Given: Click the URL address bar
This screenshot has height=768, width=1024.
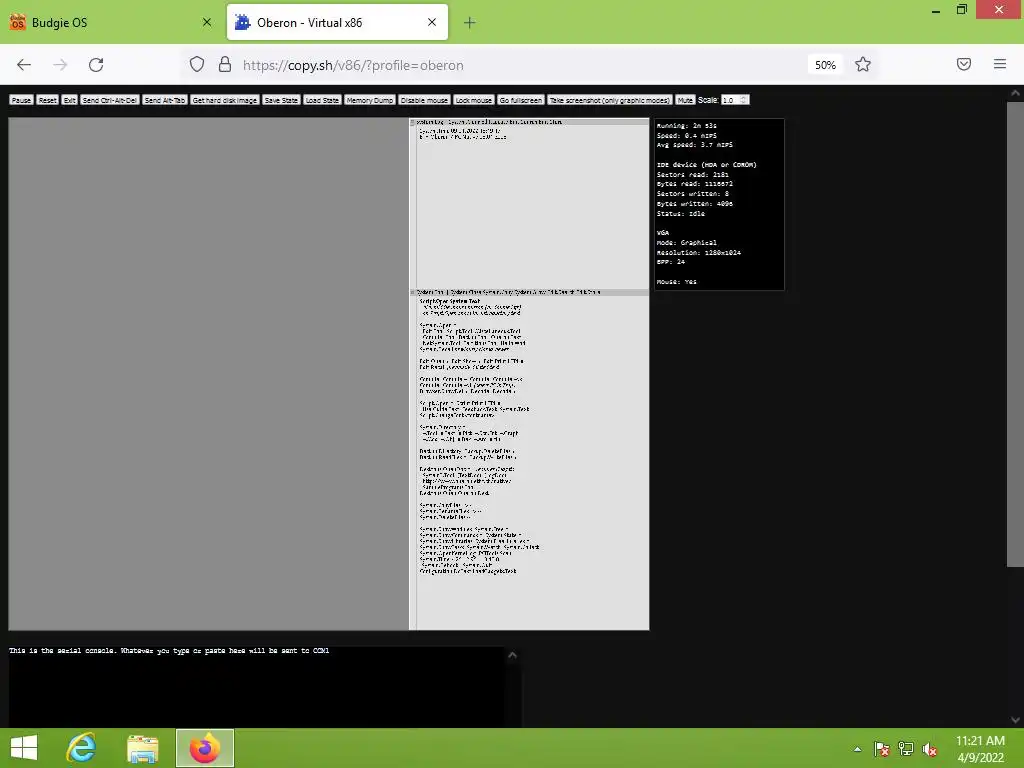Looking at the screenshot, I should click(x=522, y=65).
